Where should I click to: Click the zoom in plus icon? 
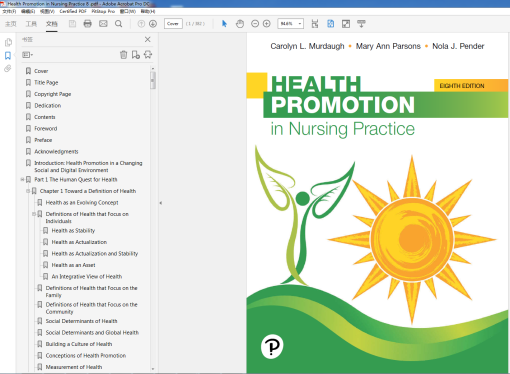pos(267,24)
